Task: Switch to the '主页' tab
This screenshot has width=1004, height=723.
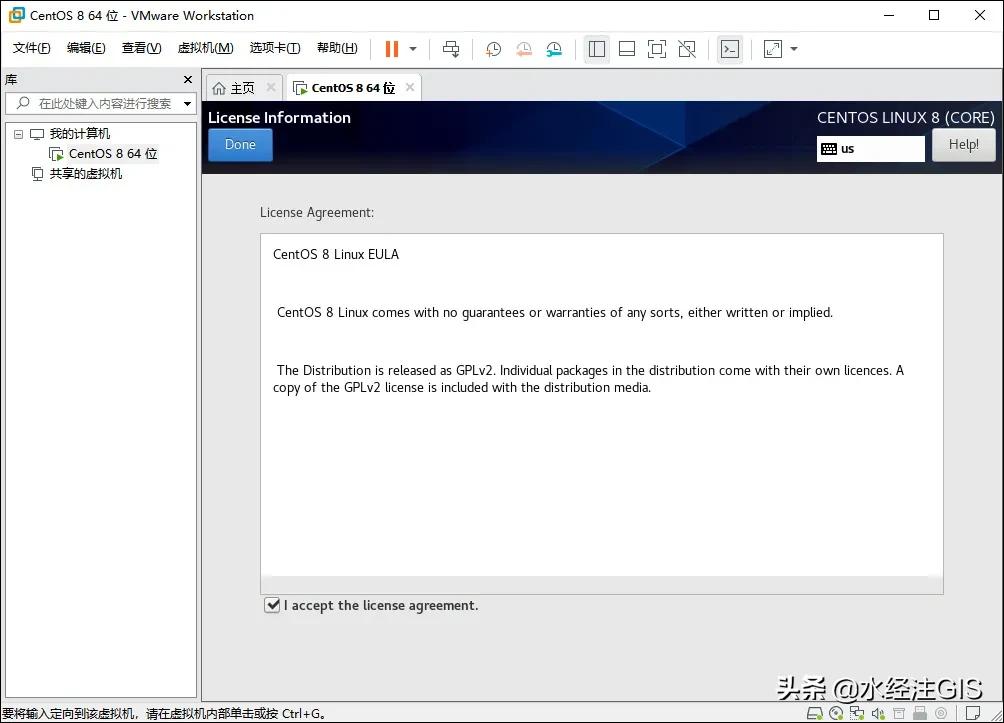Action: pos(240,87)
